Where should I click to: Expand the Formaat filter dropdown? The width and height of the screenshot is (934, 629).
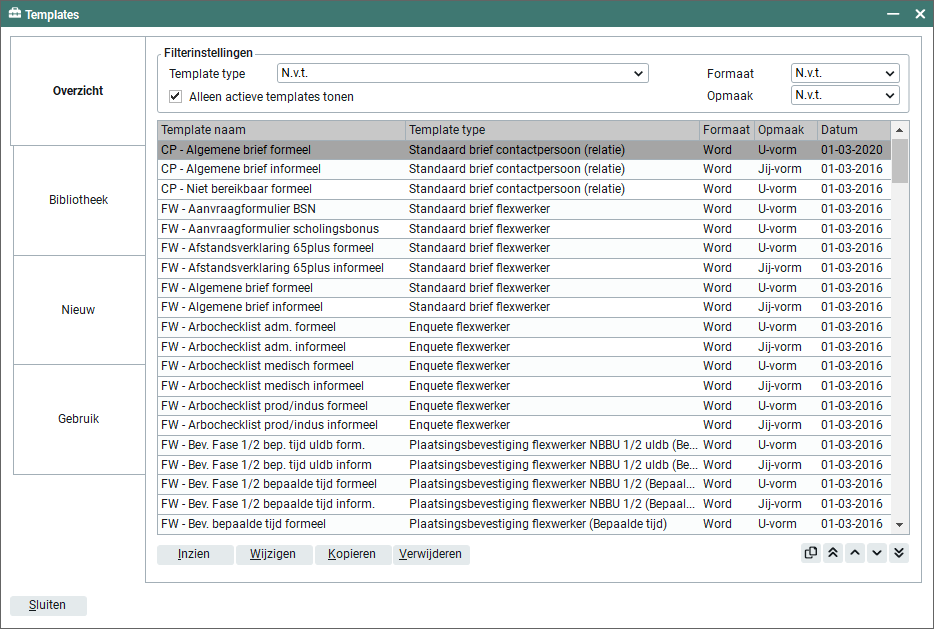pos(845,73)
